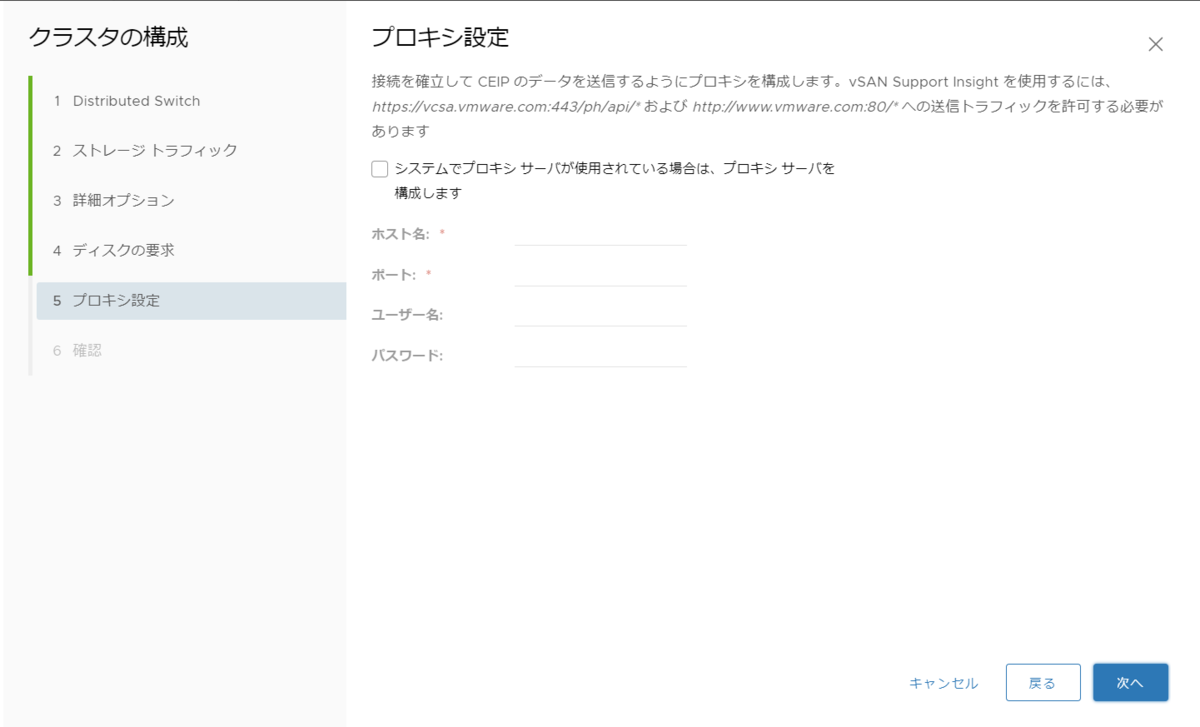Screen dimensions: 1200x727
Task: Click the 戻る button
Action: tap(1043, 682)
